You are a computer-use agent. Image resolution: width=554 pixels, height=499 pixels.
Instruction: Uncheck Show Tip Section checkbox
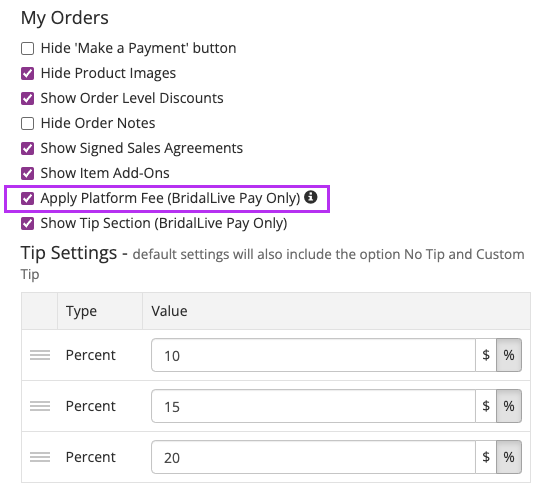[x=28, y=223]
